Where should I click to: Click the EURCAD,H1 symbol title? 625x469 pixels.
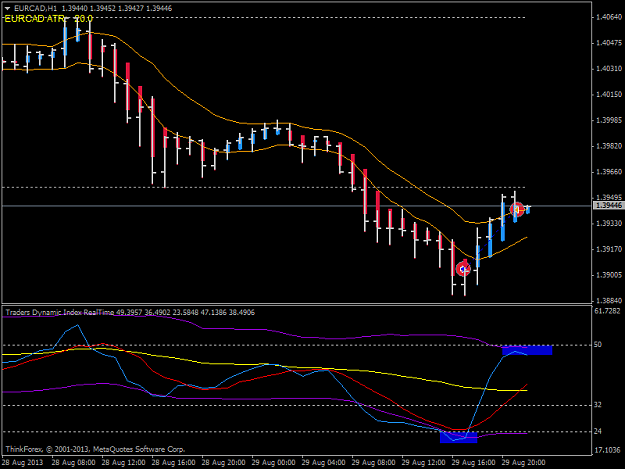(x=35, y=8)
